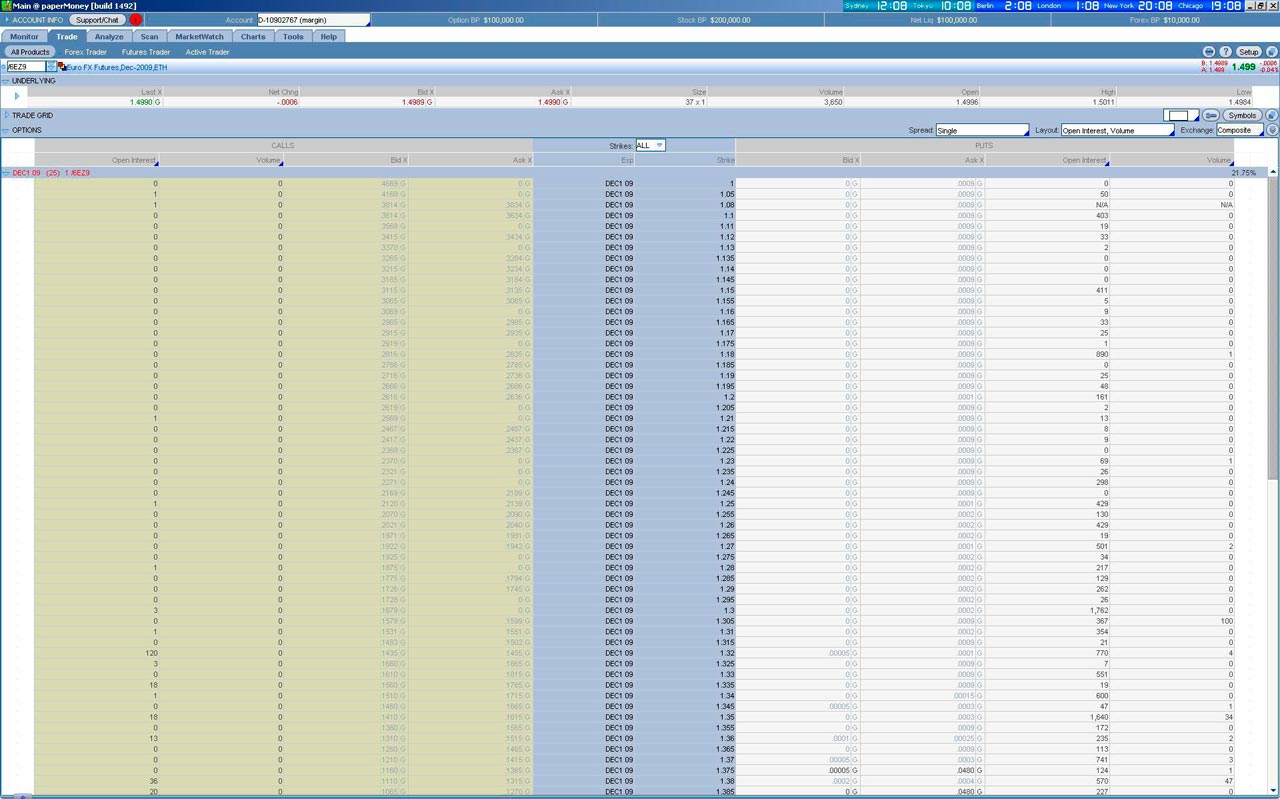Click the symbol lookup icon beside /6EZ9
Screen dimensions: 1280x799
[52, 67]
